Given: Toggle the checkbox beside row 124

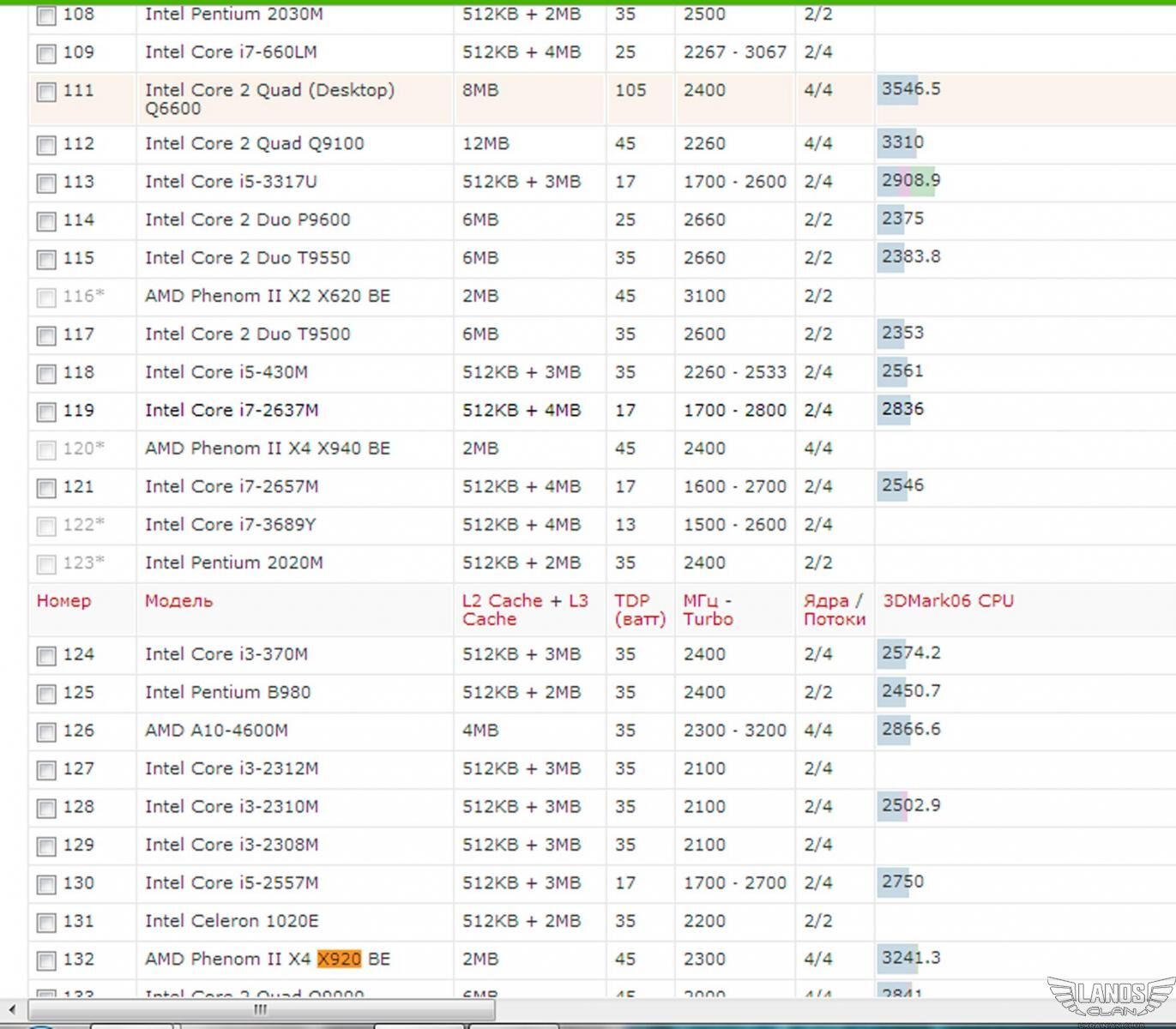Looking at the screenshot, I should tap(46, 656).
